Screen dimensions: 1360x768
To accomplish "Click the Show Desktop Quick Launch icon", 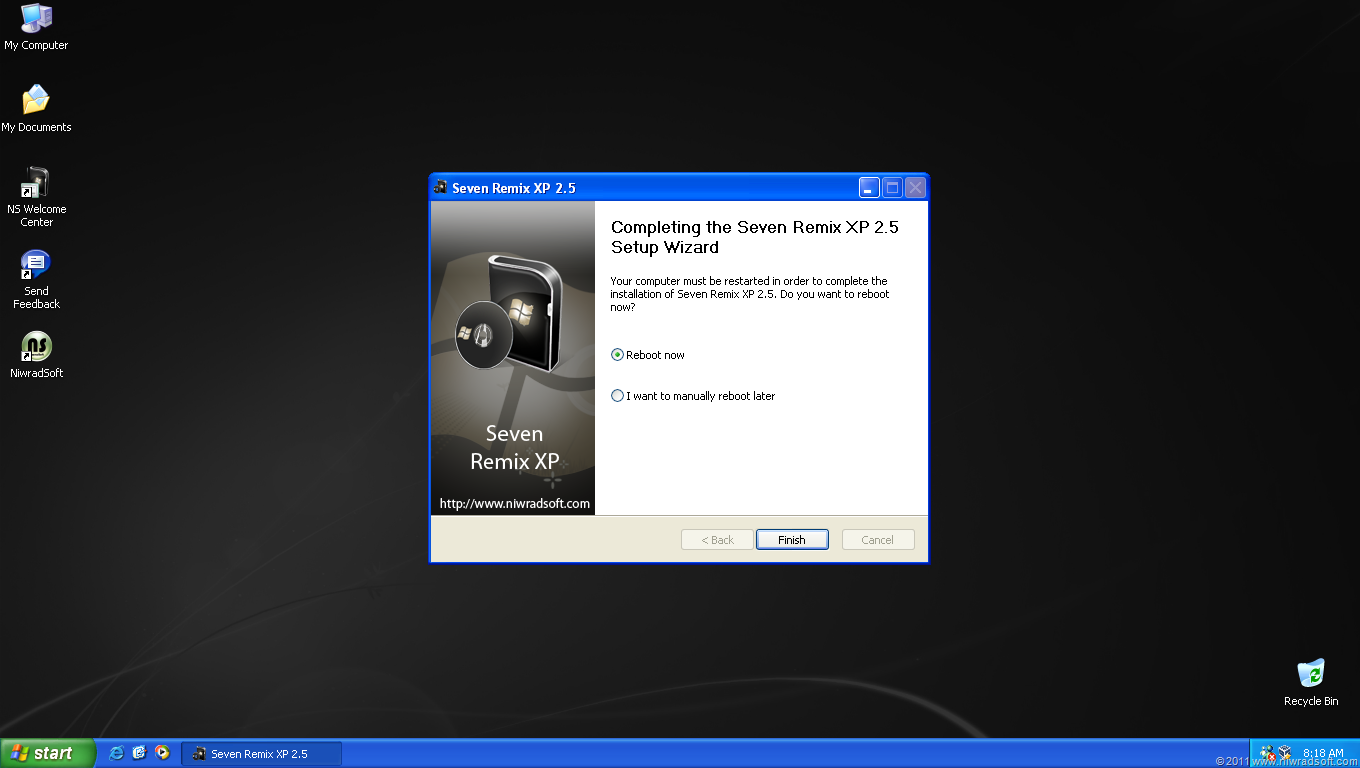I will (139, 753).
